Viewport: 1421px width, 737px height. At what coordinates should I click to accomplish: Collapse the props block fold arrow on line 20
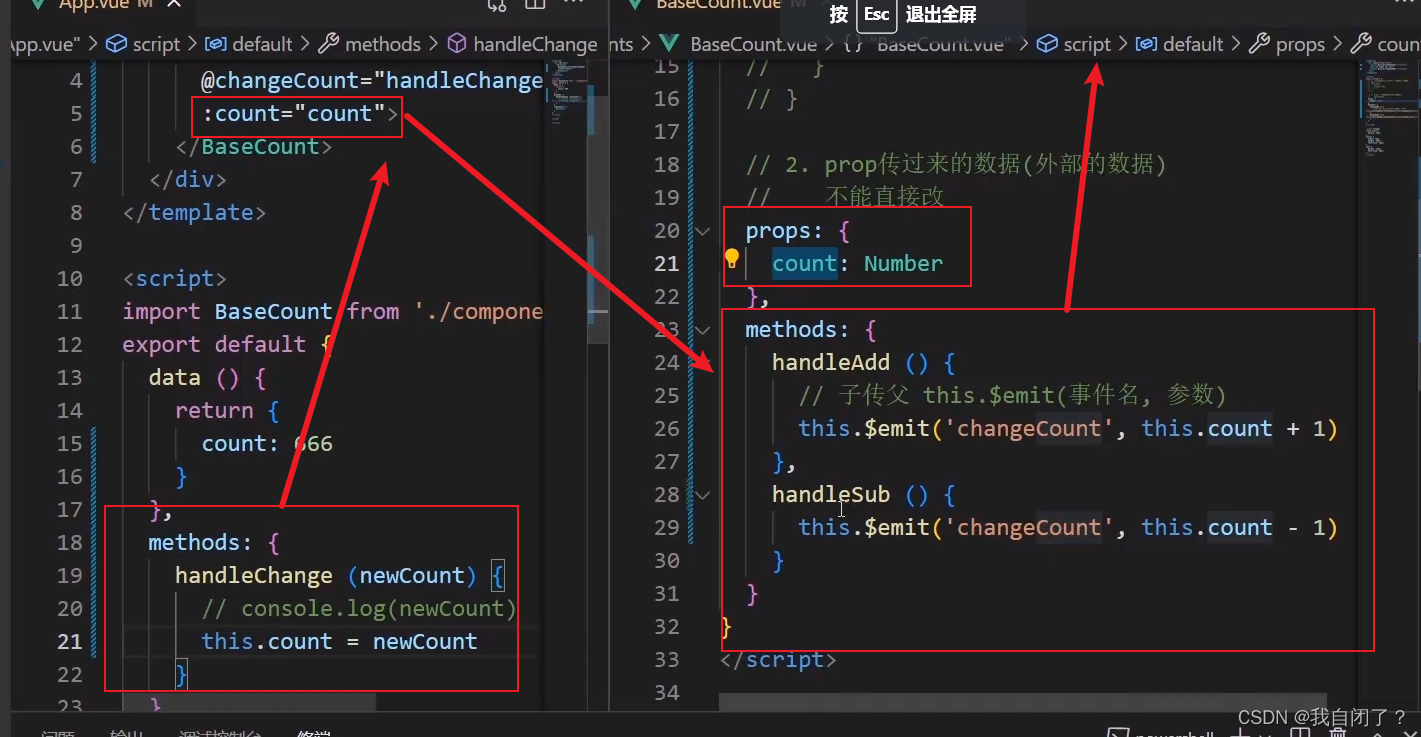[x=702, y=231]
